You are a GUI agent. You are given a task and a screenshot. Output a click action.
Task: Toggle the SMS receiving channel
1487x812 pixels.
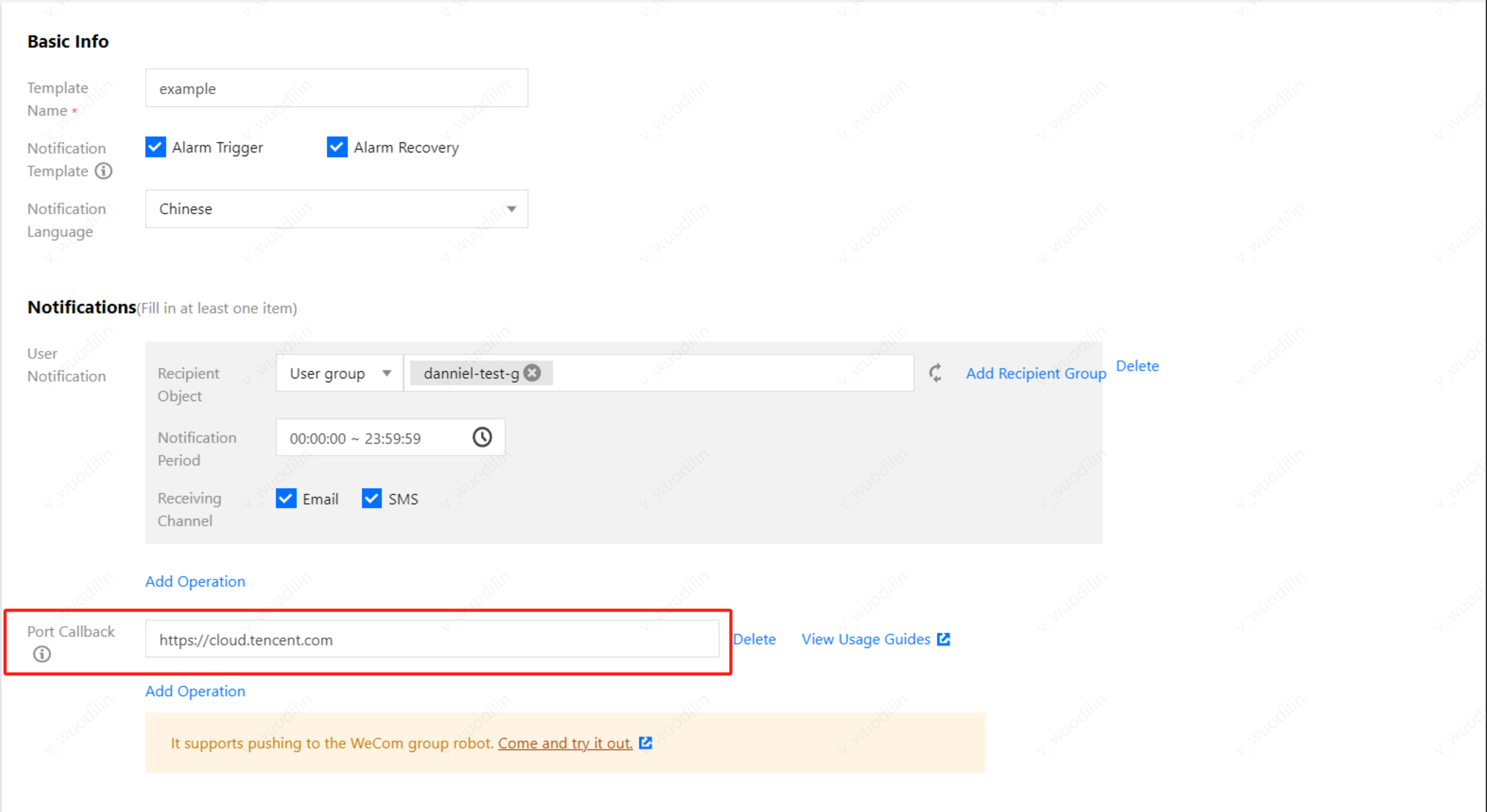[372, 499]
